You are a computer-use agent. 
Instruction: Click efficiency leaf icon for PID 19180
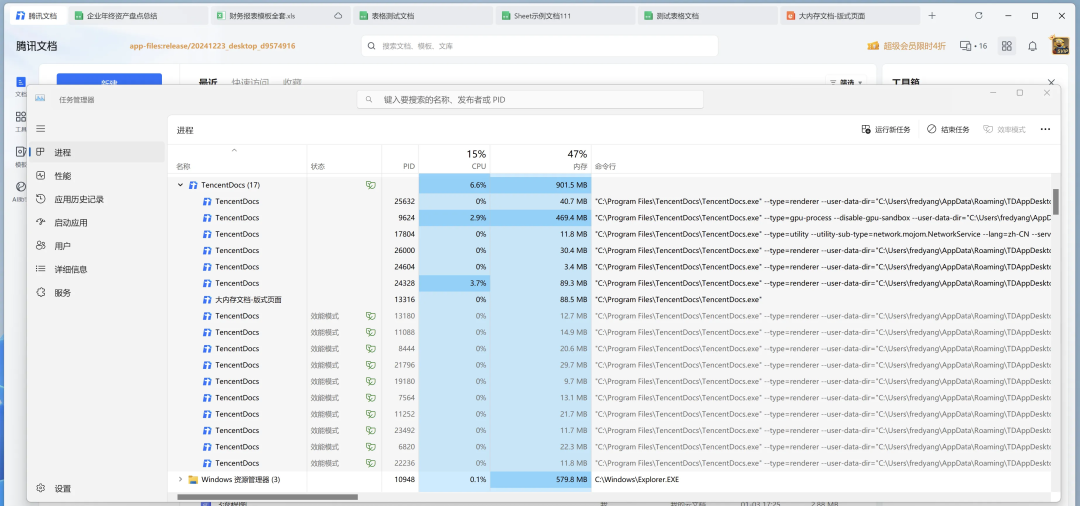371,381
